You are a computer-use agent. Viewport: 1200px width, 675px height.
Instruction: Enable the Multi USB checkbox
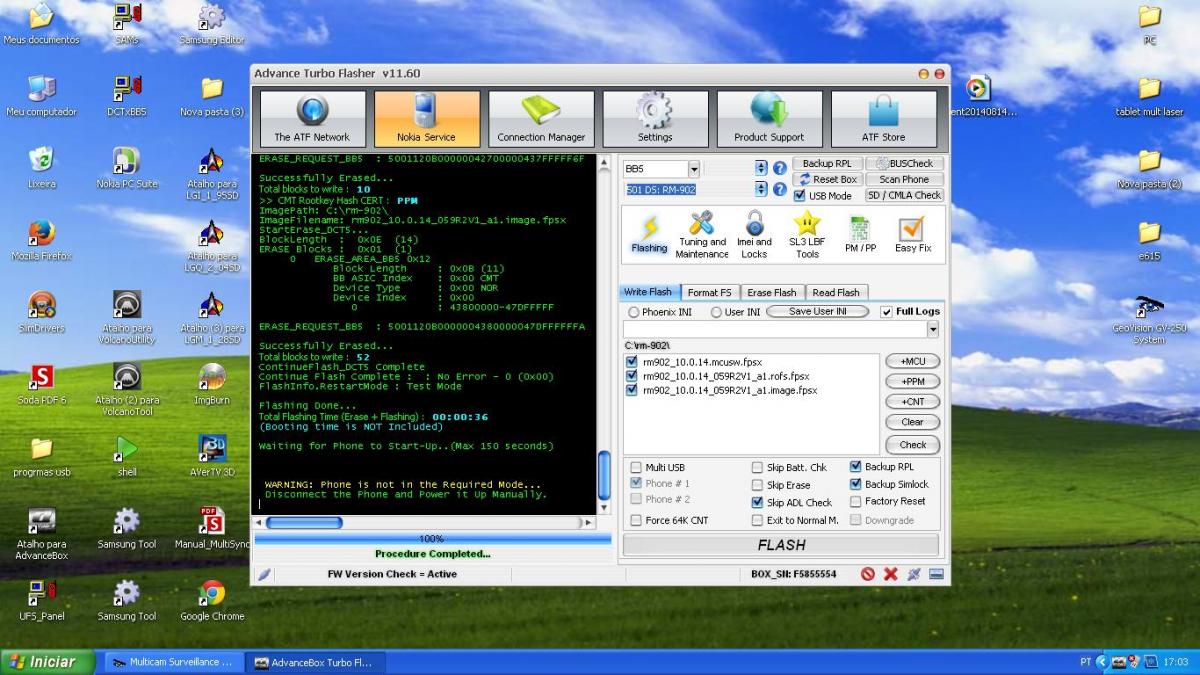(636, 467)
